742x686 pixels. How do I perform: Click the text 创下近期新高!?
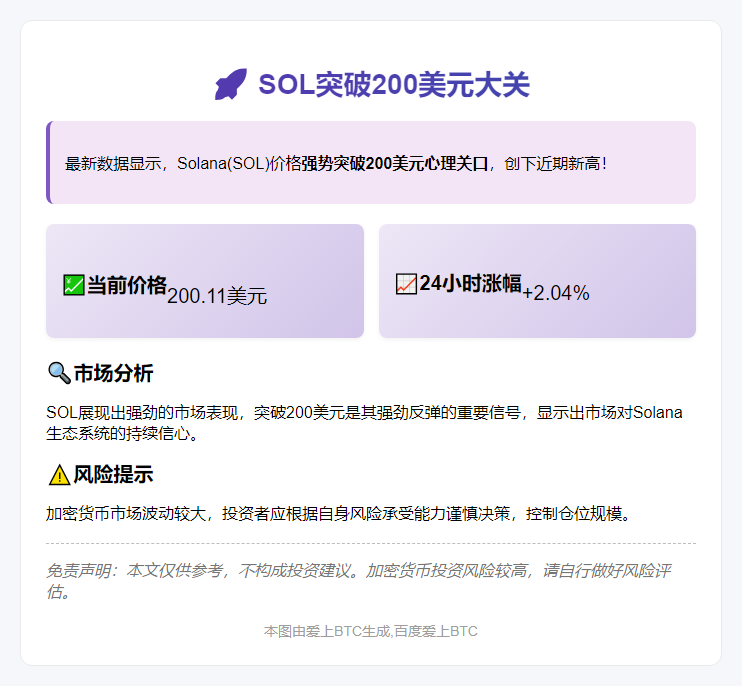coord(556,164)
